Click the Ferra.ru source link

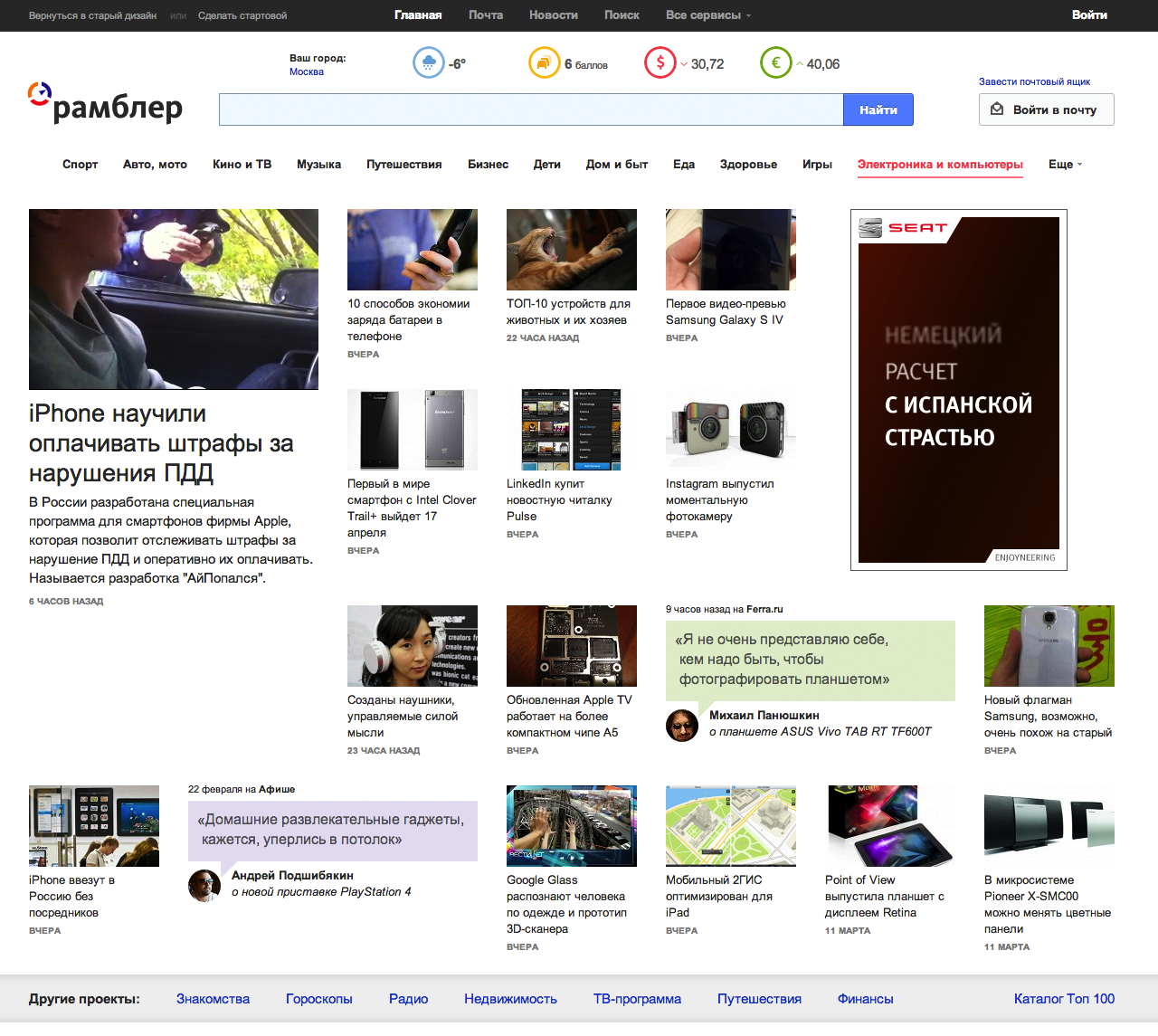(x=764, y=609)
